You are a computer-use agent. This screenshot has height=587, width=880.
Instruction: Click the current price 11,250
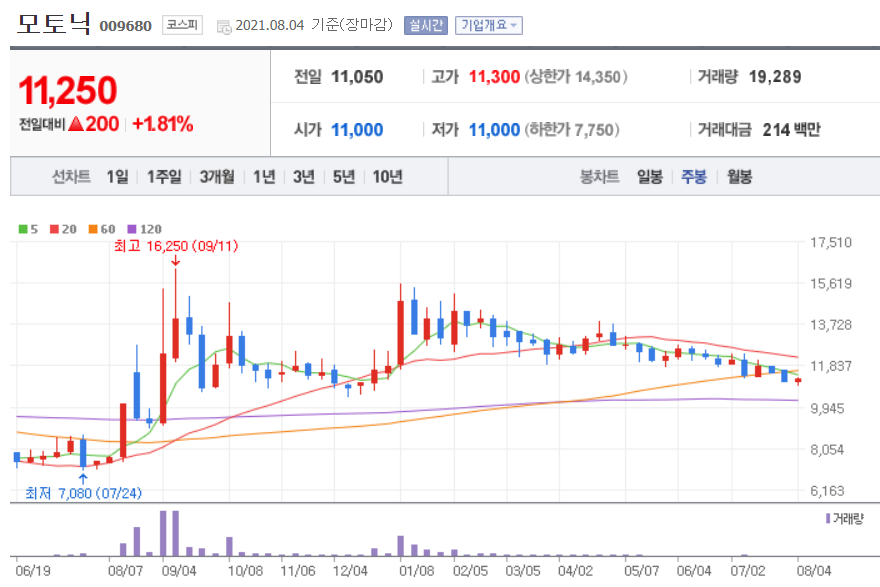click(x=68, y=90)
